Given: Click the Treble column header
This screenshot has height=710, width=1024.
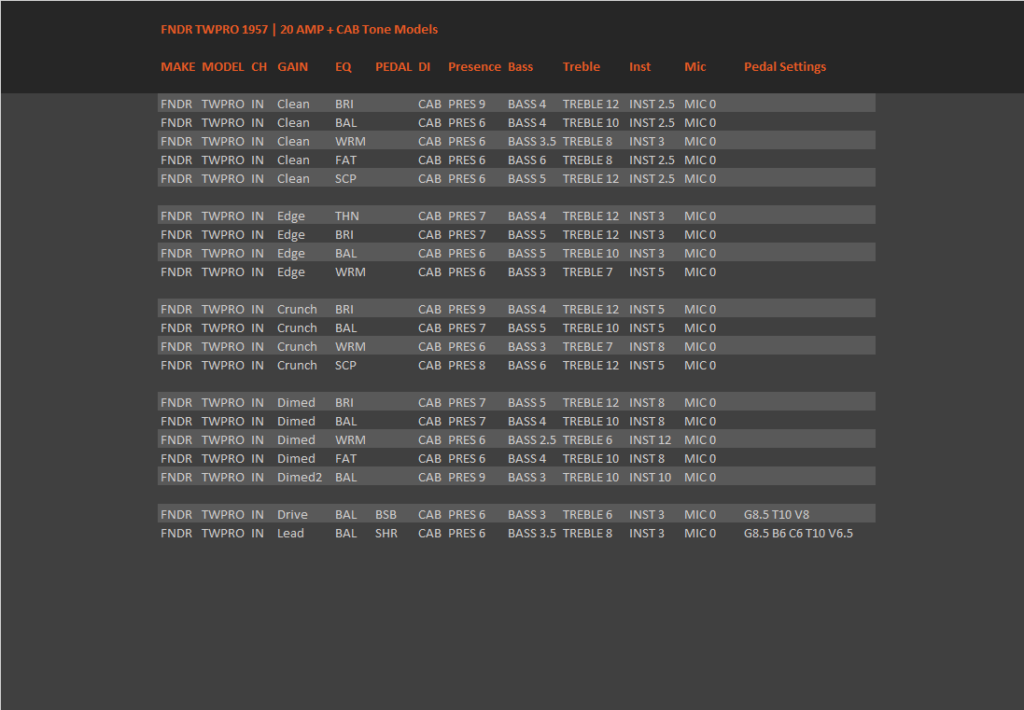Looking at the screenshot, I should (x=581, y=67).
